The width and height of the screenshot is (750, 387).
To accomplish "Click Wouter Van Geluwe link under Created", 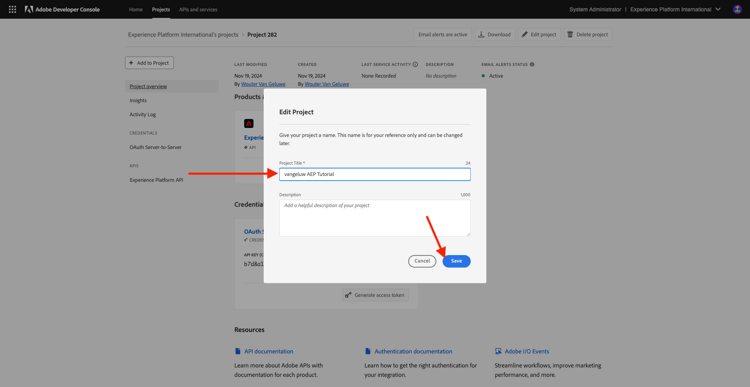I will tap(327, 84).
